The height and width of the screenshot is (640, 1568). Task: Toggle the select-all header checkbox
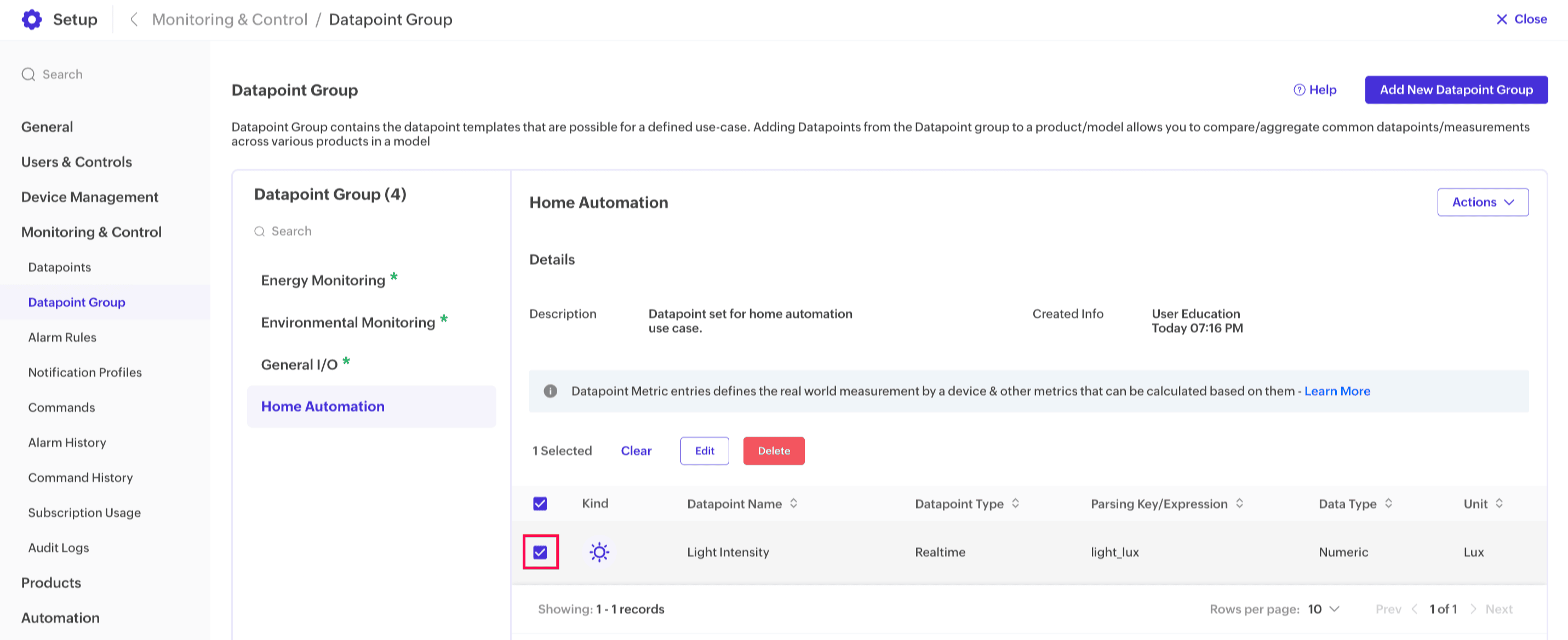(x=540, y=504)
